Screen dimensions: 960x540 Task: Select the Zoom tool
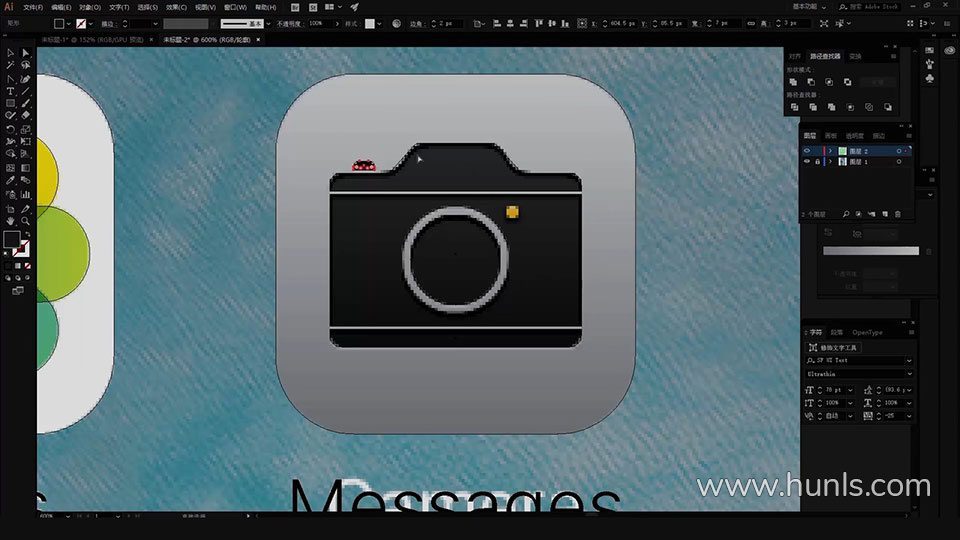click(25, 221)
